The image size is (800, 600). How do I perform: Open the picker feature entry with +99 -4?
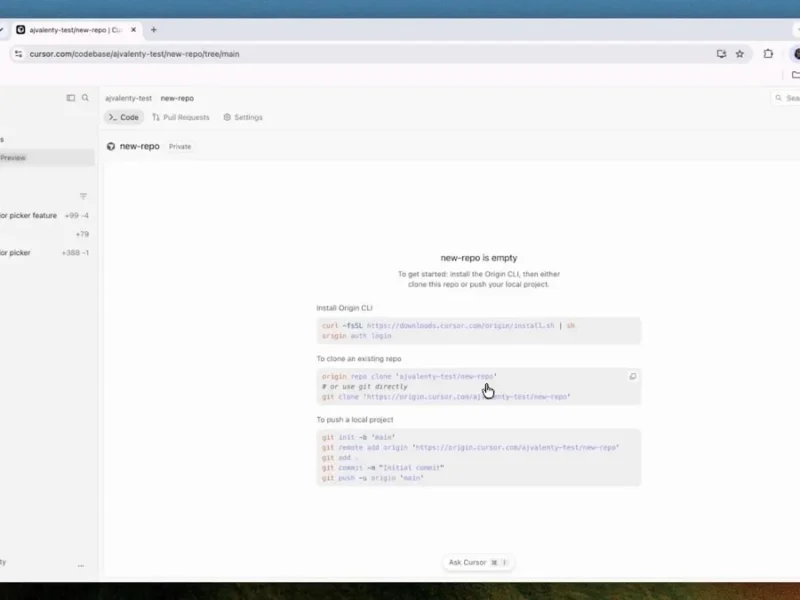(x=44, y=215)
